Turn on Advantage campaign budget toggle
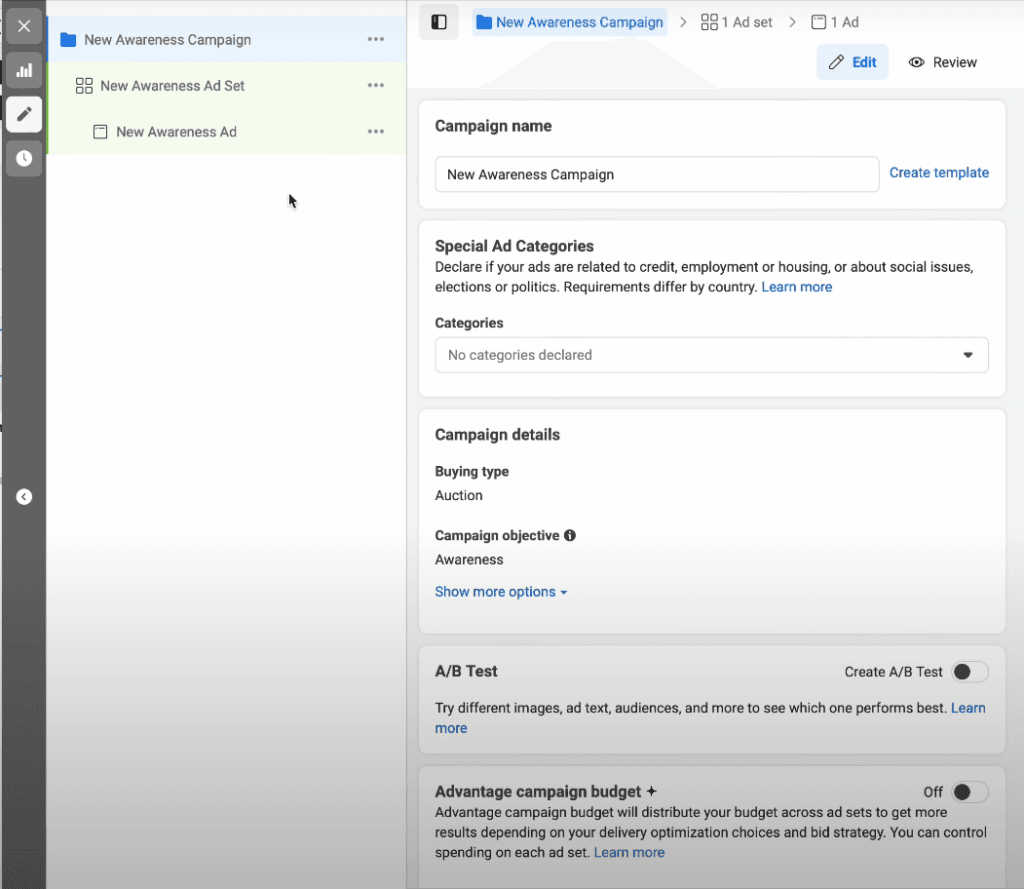 969,792
